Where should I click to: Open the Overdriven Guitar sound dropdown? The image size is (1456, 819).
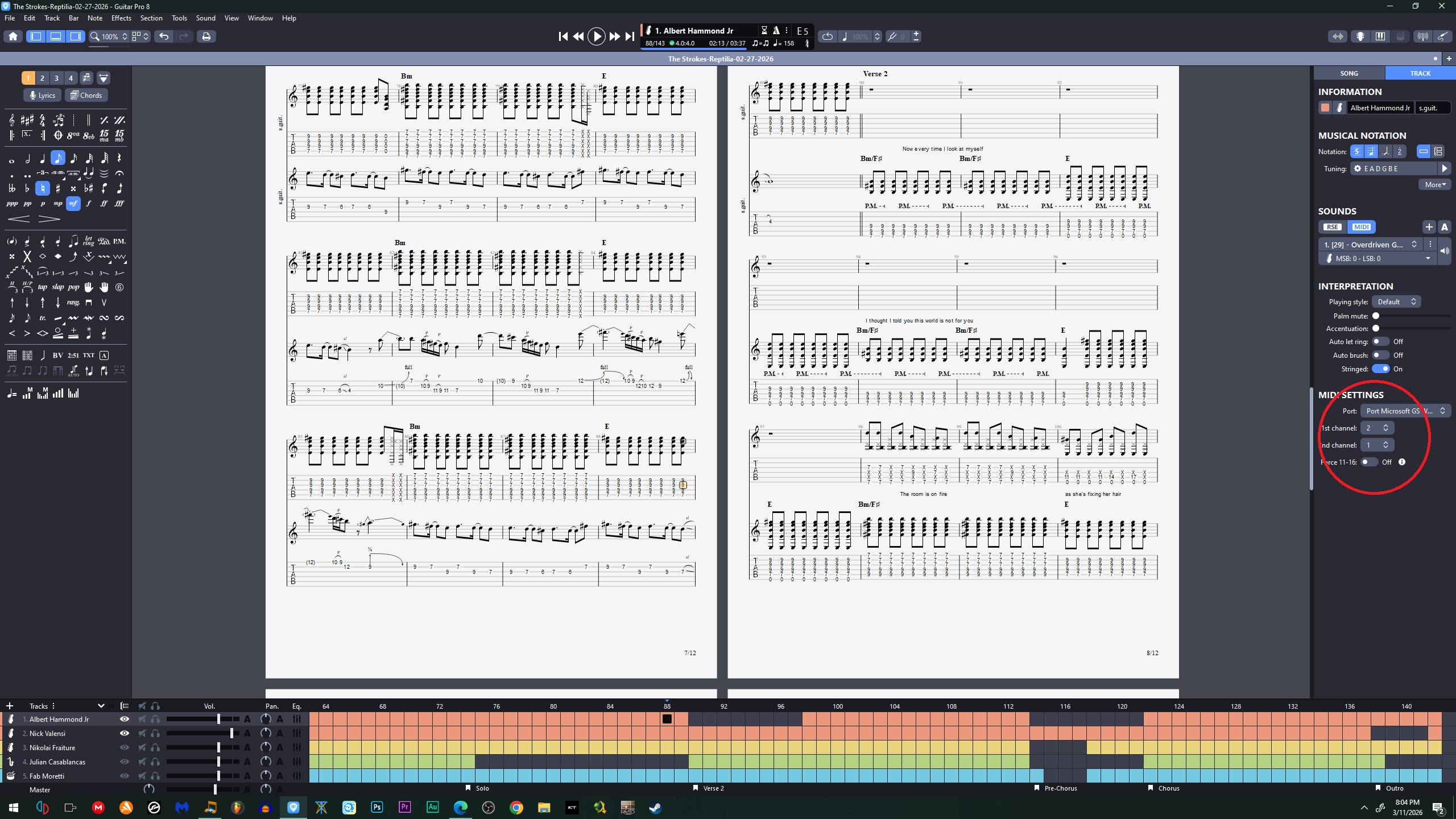click(1370, 245)
